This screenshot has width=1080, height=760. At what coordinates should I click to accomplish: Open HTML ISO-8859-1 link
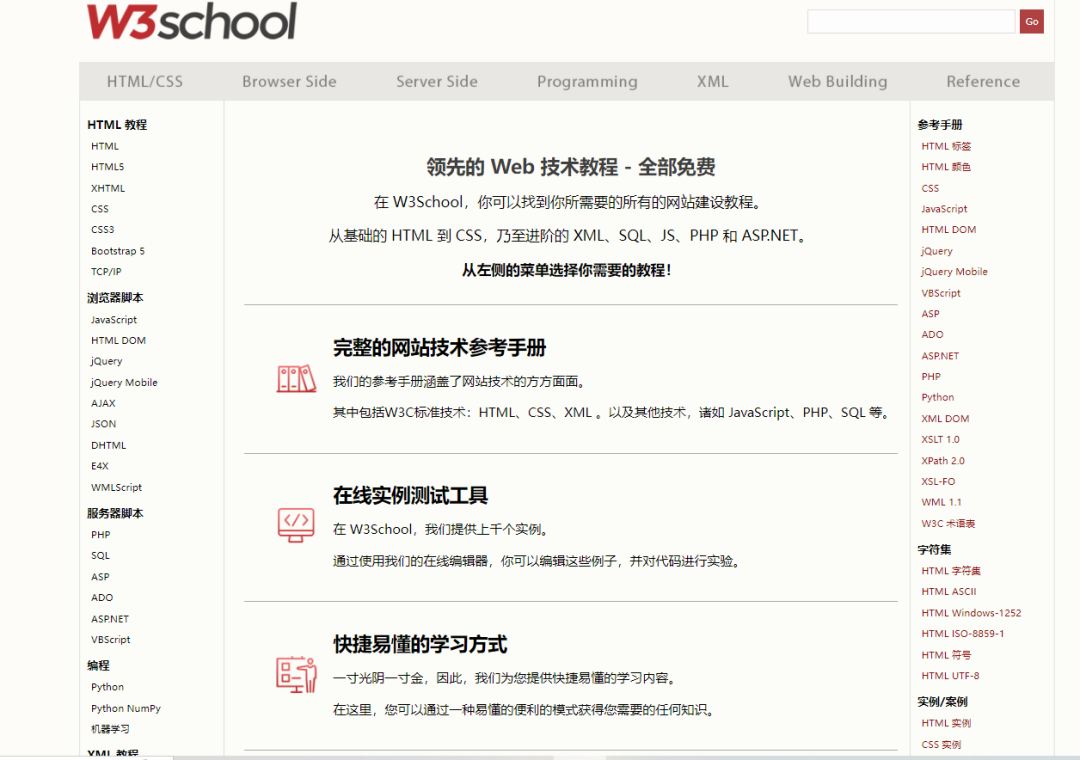point(963,633)
